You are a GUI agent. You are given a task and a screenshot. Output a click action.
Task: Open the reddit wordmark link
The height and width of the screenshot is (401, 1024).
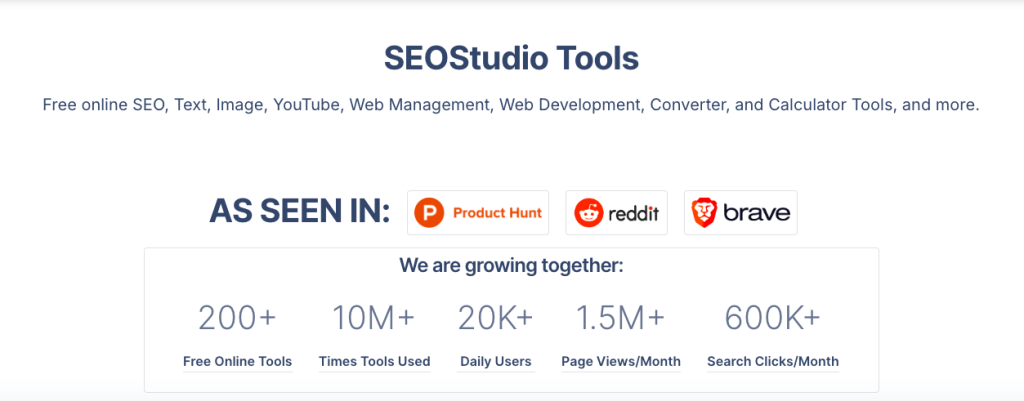633,214
